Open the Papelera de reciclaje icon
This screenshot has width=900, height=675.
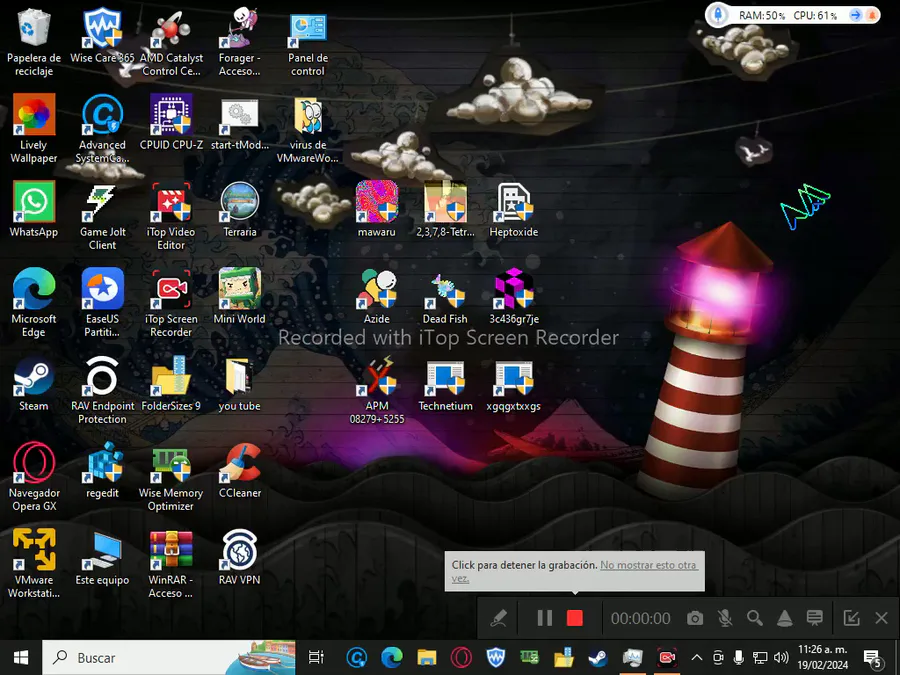click(x=34, y=42)
